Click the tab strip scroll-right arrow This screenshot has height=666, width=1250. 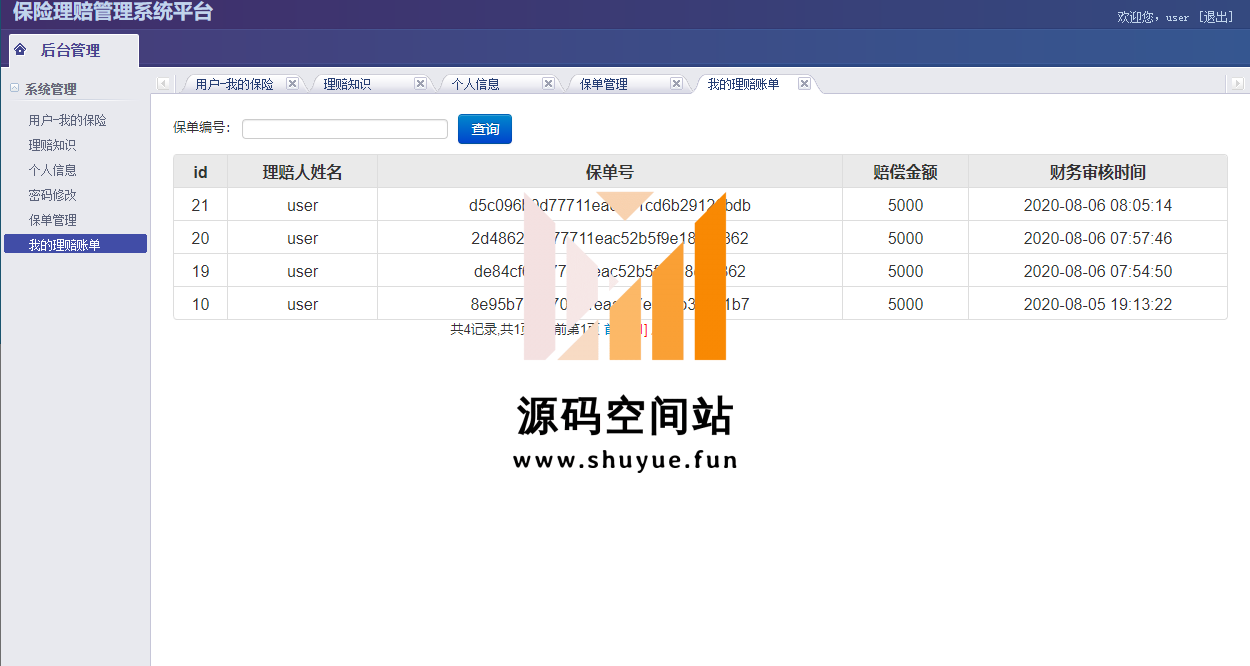click(1237, 83)
